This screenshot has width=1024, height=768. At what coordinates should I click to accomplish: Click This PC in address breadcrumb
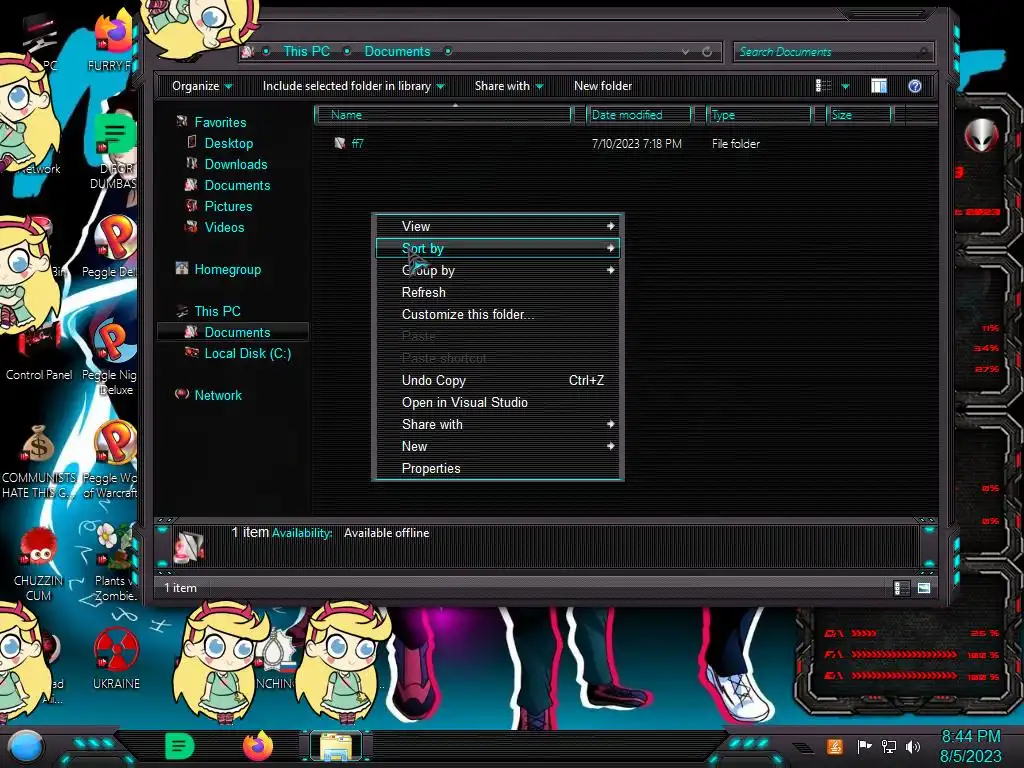[x=306, y=51]
